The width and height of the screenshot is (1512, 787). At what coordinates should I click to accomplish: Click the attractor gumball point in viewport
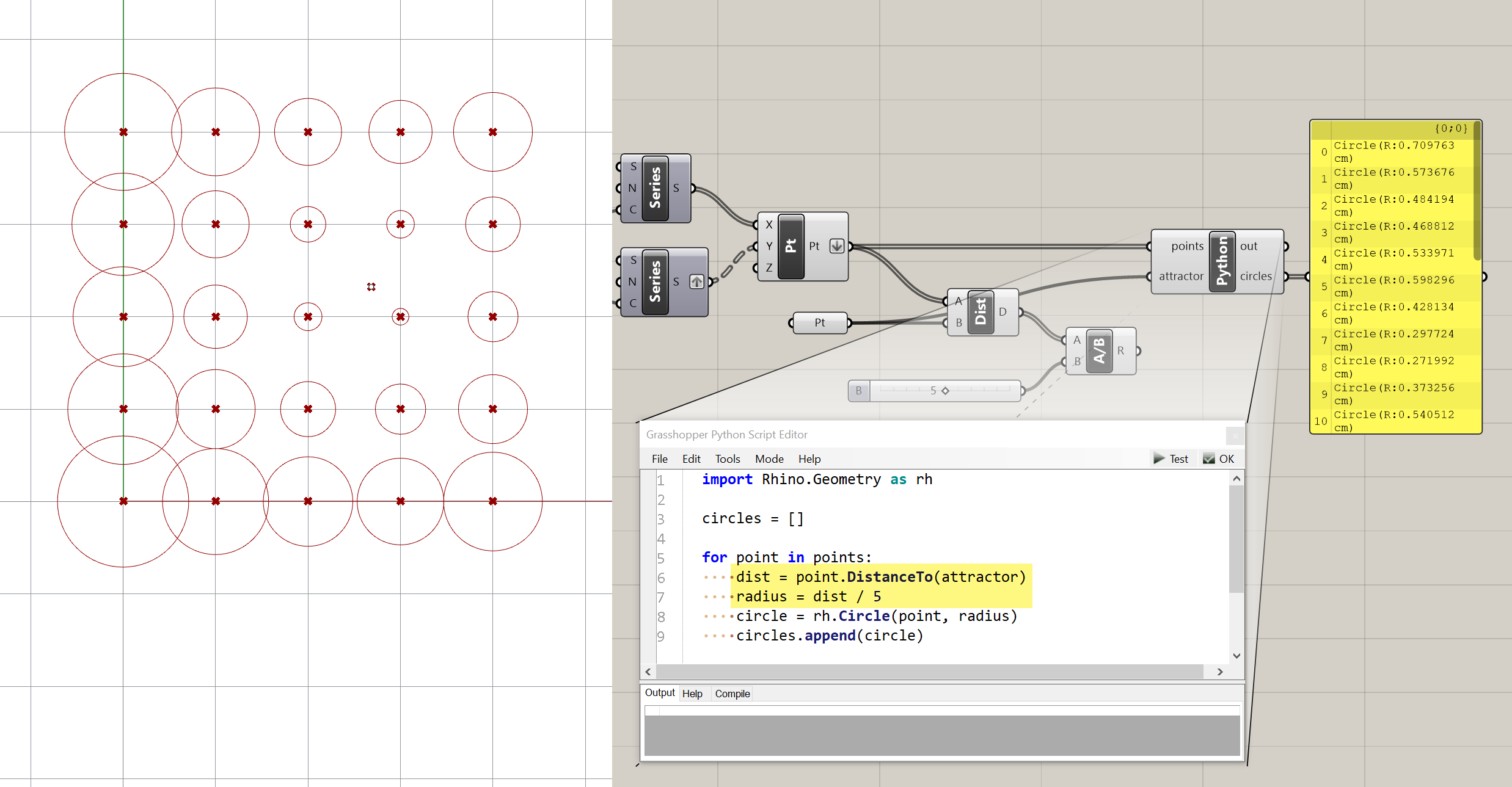(371, 286)
